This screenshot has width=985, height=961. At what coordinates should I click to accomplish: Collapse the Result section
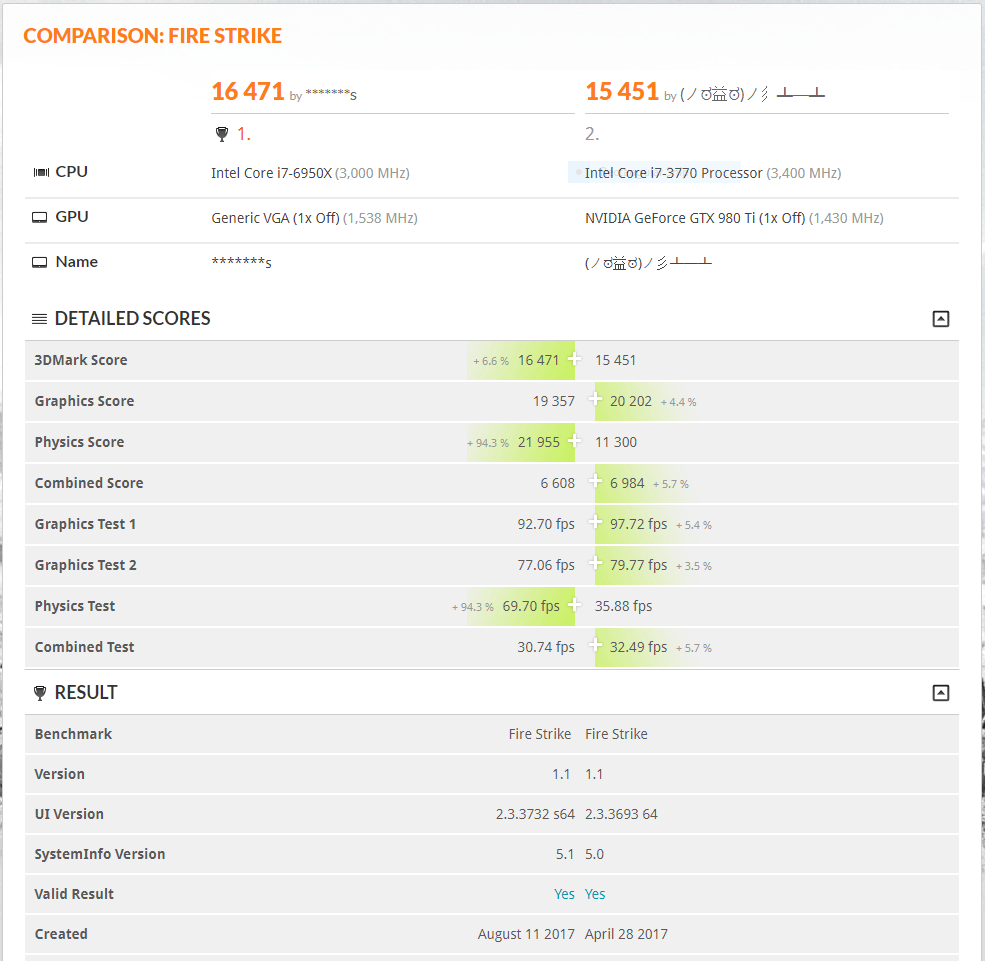coord(940,693)
